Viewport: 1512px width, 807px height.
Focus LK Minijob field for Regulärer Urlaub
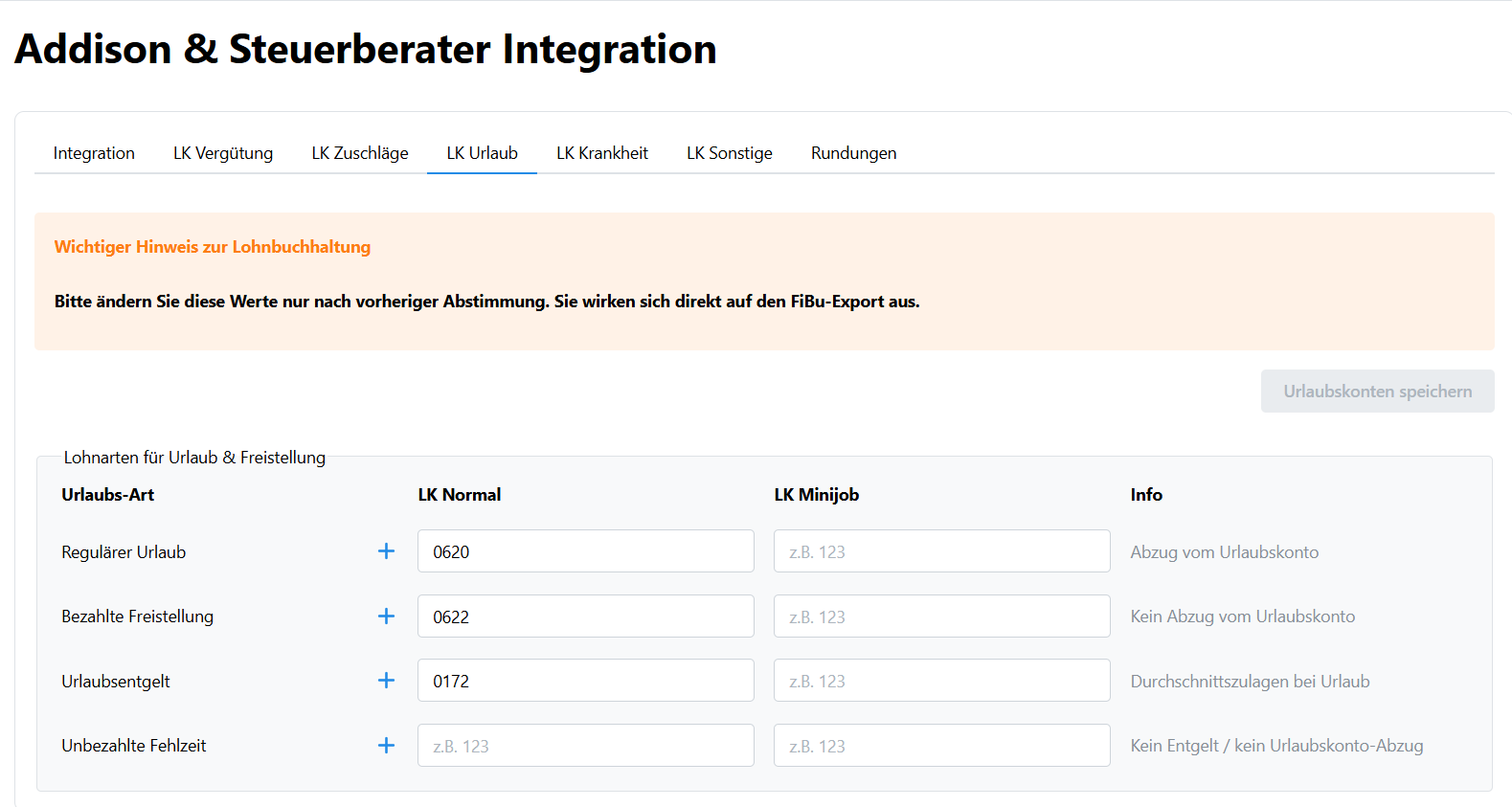pyautogui.click(x=942, y=551)
